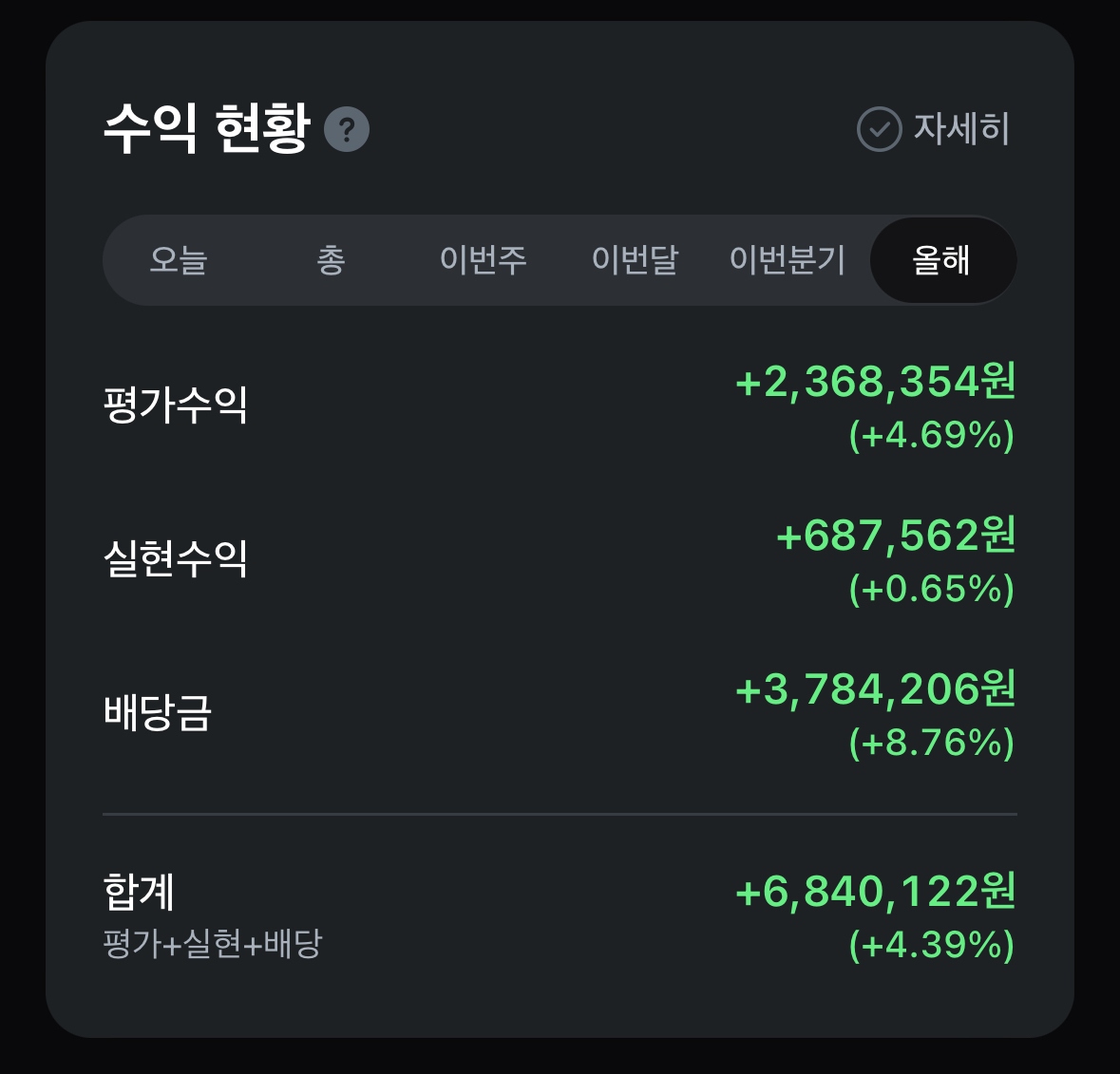Click the +2,368,354원 valuation profit amount
Screen dimensions: 1120x1074
875,382
